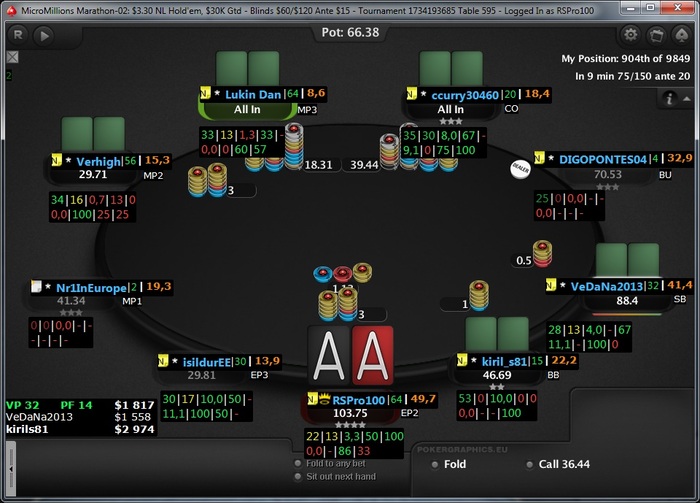Open note icon beside Verhigh

tap(56, 160)
